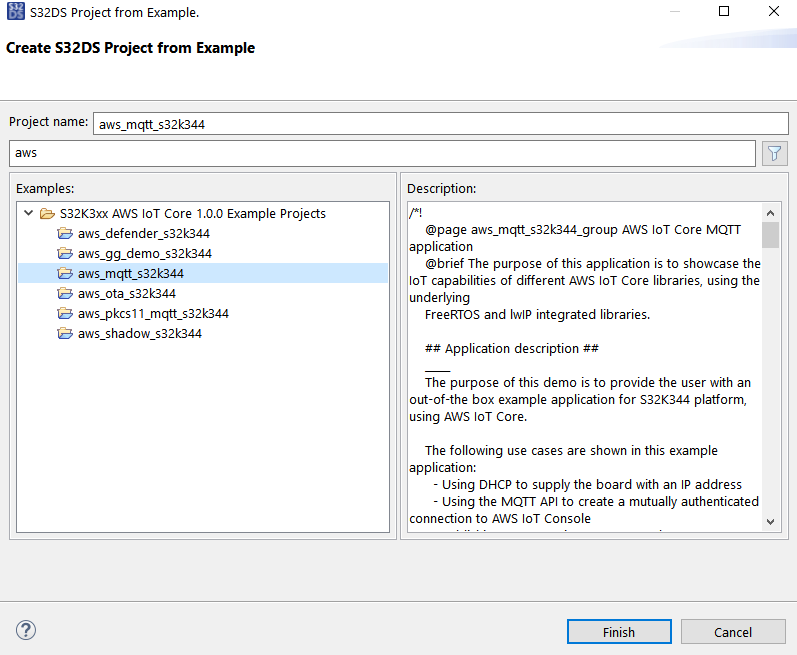Image resolution: width=797 pixels, height=655 pixels.
Task: Click the description scrollbar up arrow
Action: point(770,213)
